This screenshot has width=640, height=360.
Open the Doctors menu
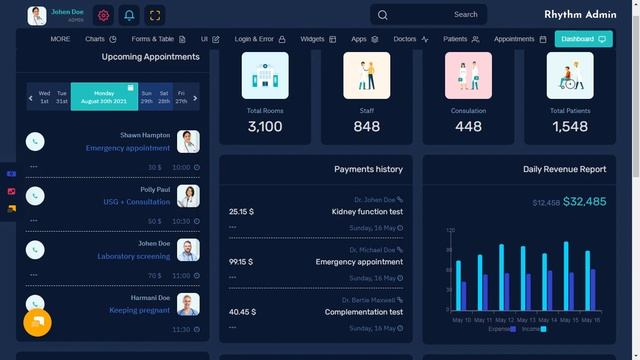(411, 39)
